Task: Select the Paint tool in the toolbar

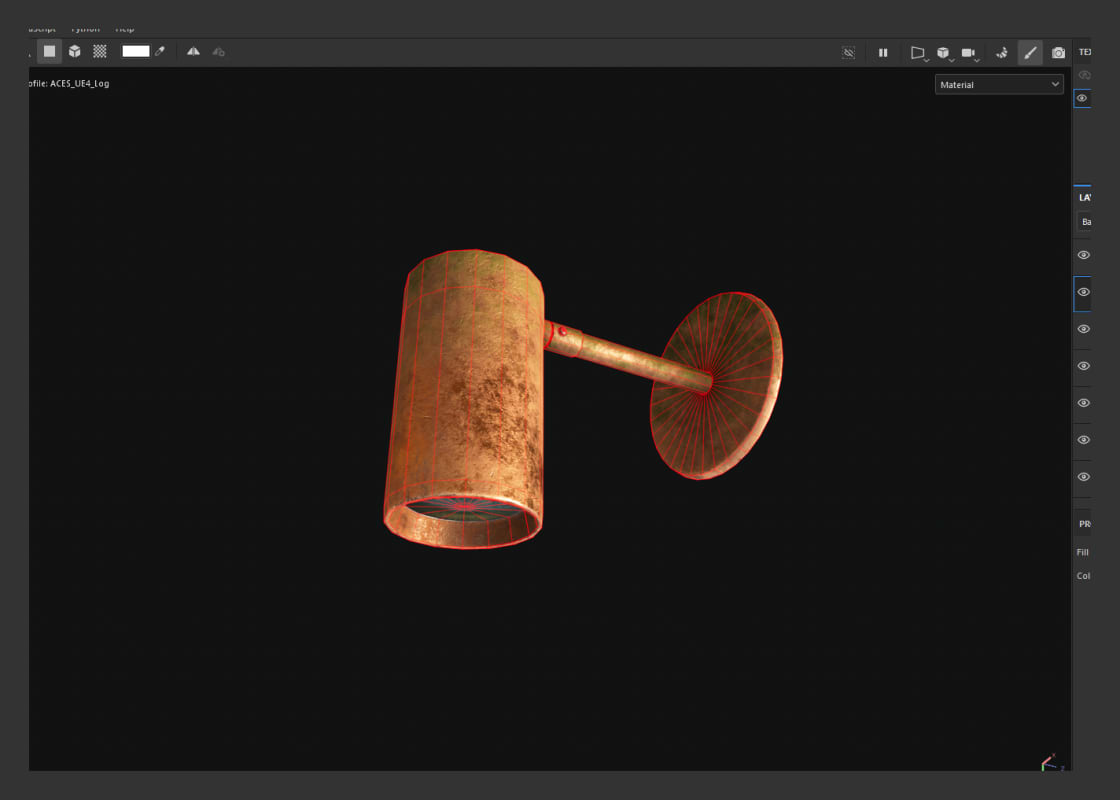Action: tap(1030, 52)
